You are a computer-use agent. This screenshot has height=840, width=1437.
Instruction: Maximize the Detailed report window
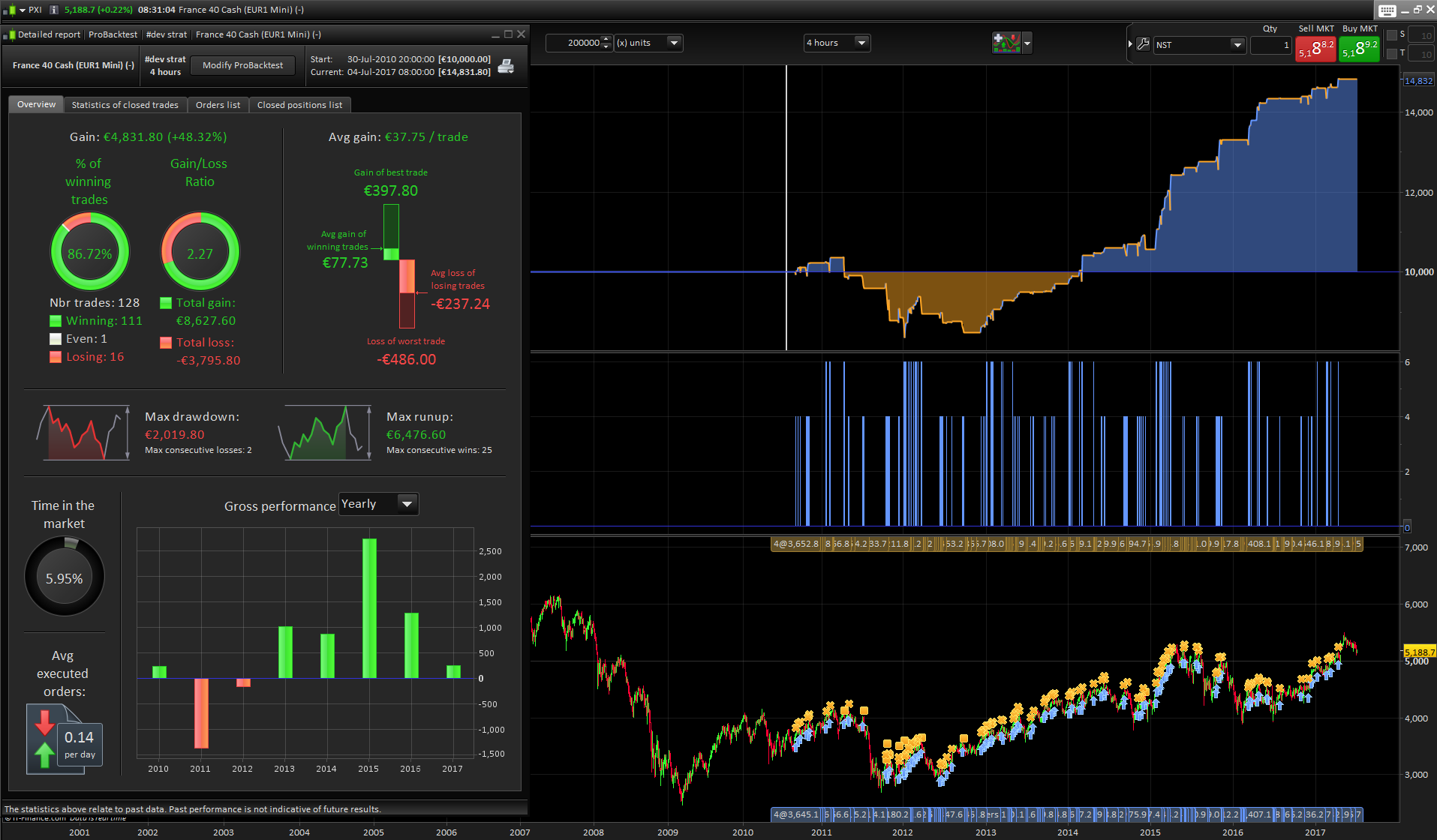(x=508, y=34)
